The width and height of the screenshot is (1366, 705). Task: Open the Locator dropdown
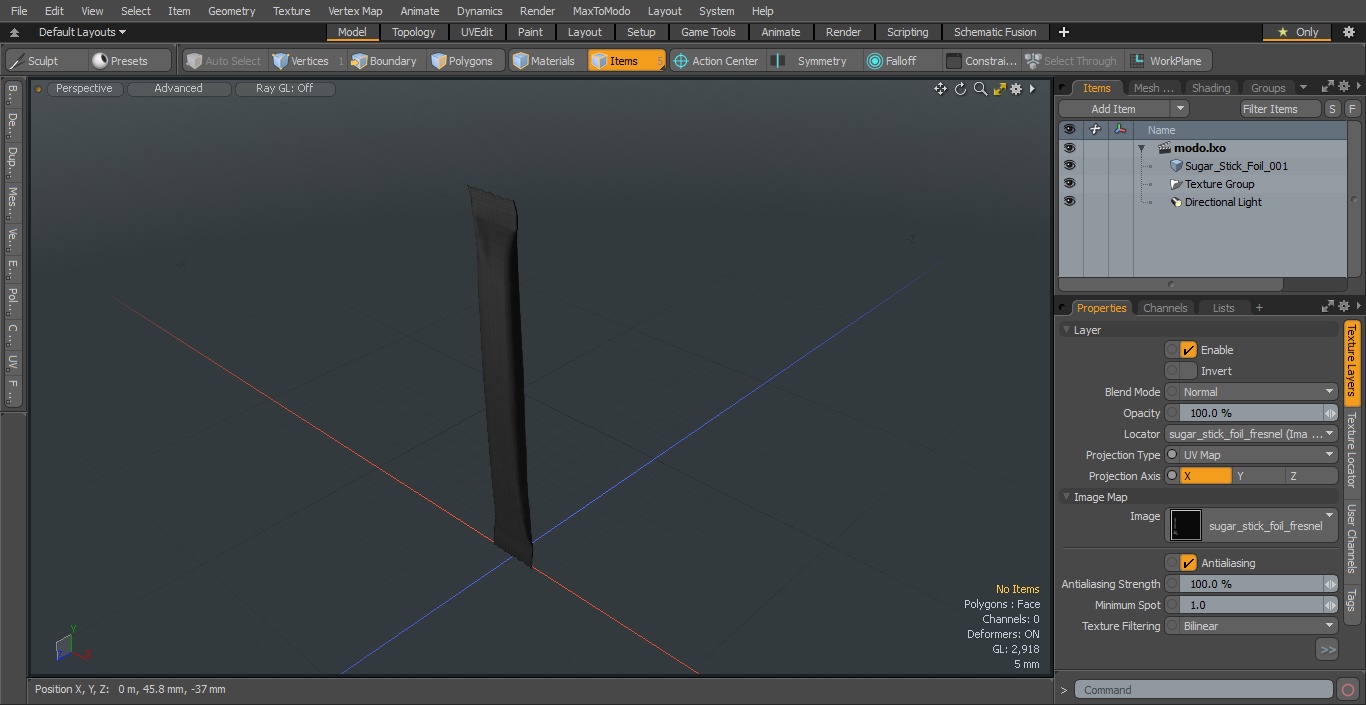(x=1251, y=434)
